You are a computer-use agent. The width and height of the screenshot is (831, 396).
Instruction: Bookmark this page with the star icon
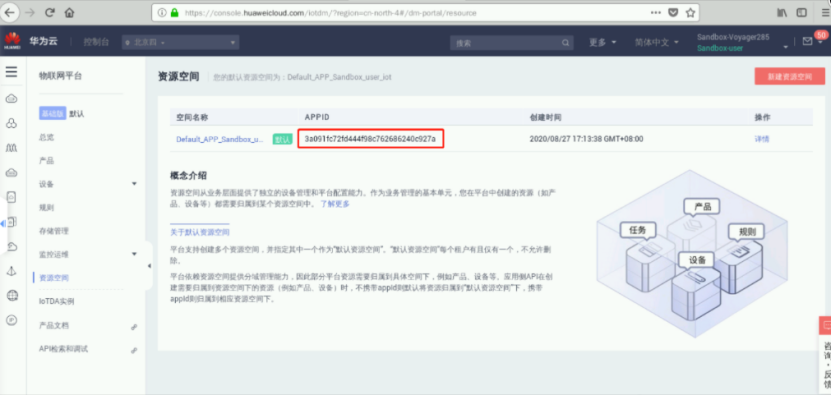click(x=690, y=13)
